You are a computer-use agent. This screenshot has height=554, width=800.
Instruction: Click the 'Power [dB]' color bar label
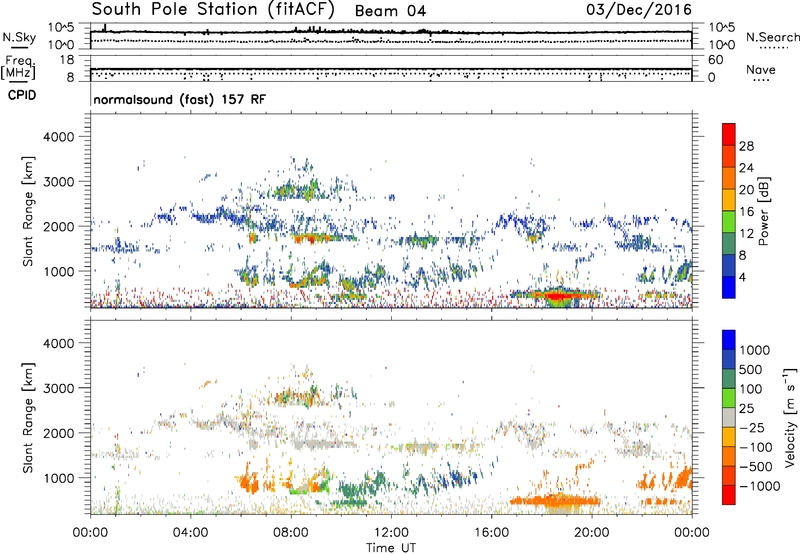click(x=763, y=211)
